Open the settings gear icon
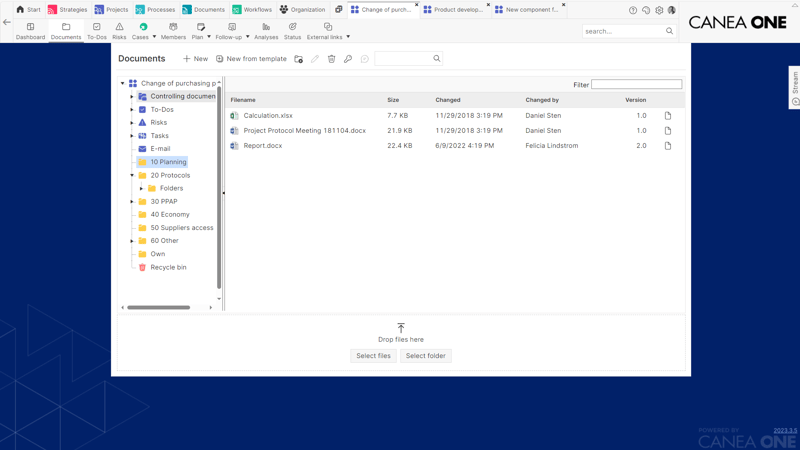 click(x=659, y=10)
